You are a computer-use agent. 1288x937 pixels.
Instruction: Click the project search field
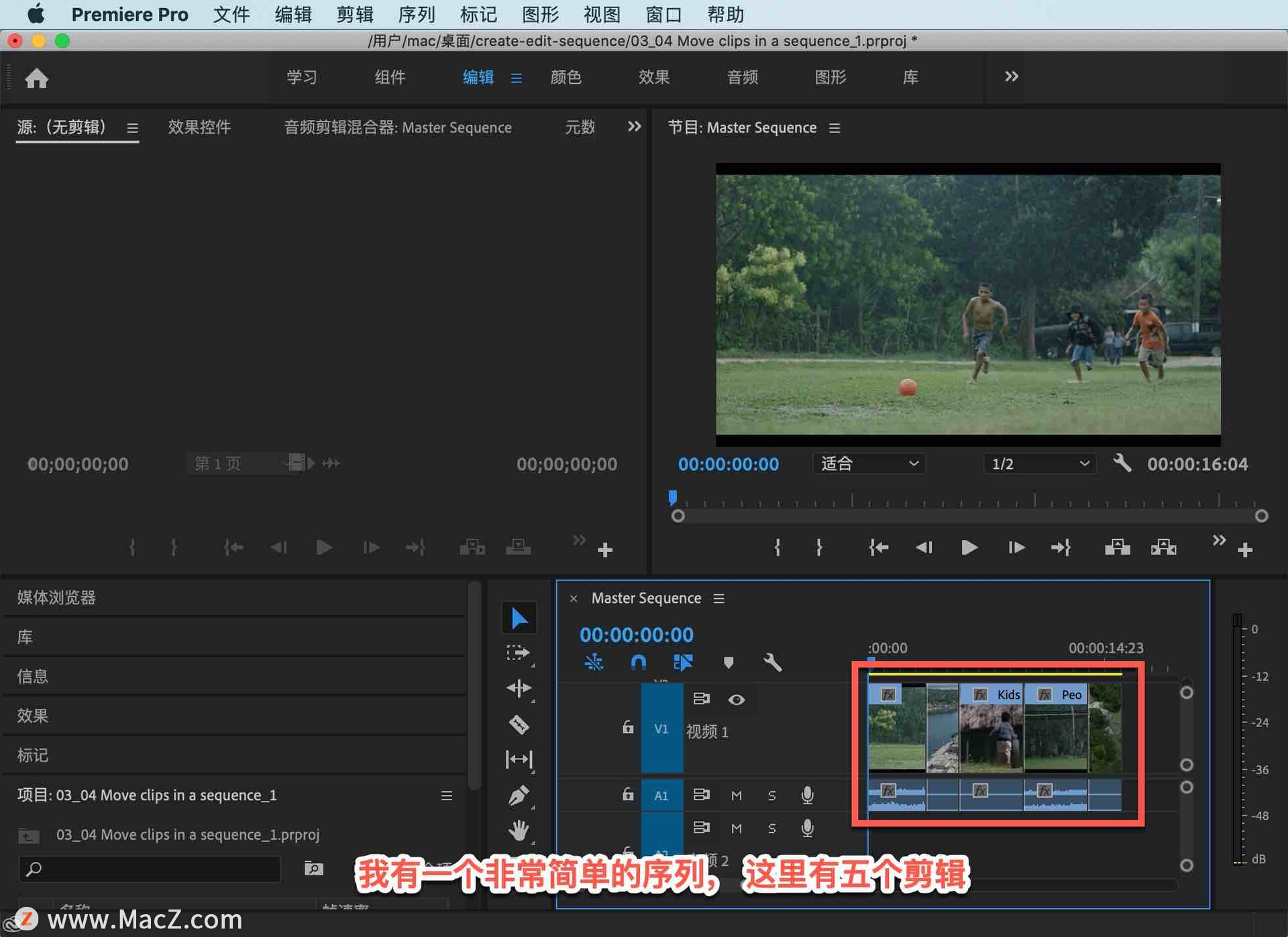pos(150,869)
